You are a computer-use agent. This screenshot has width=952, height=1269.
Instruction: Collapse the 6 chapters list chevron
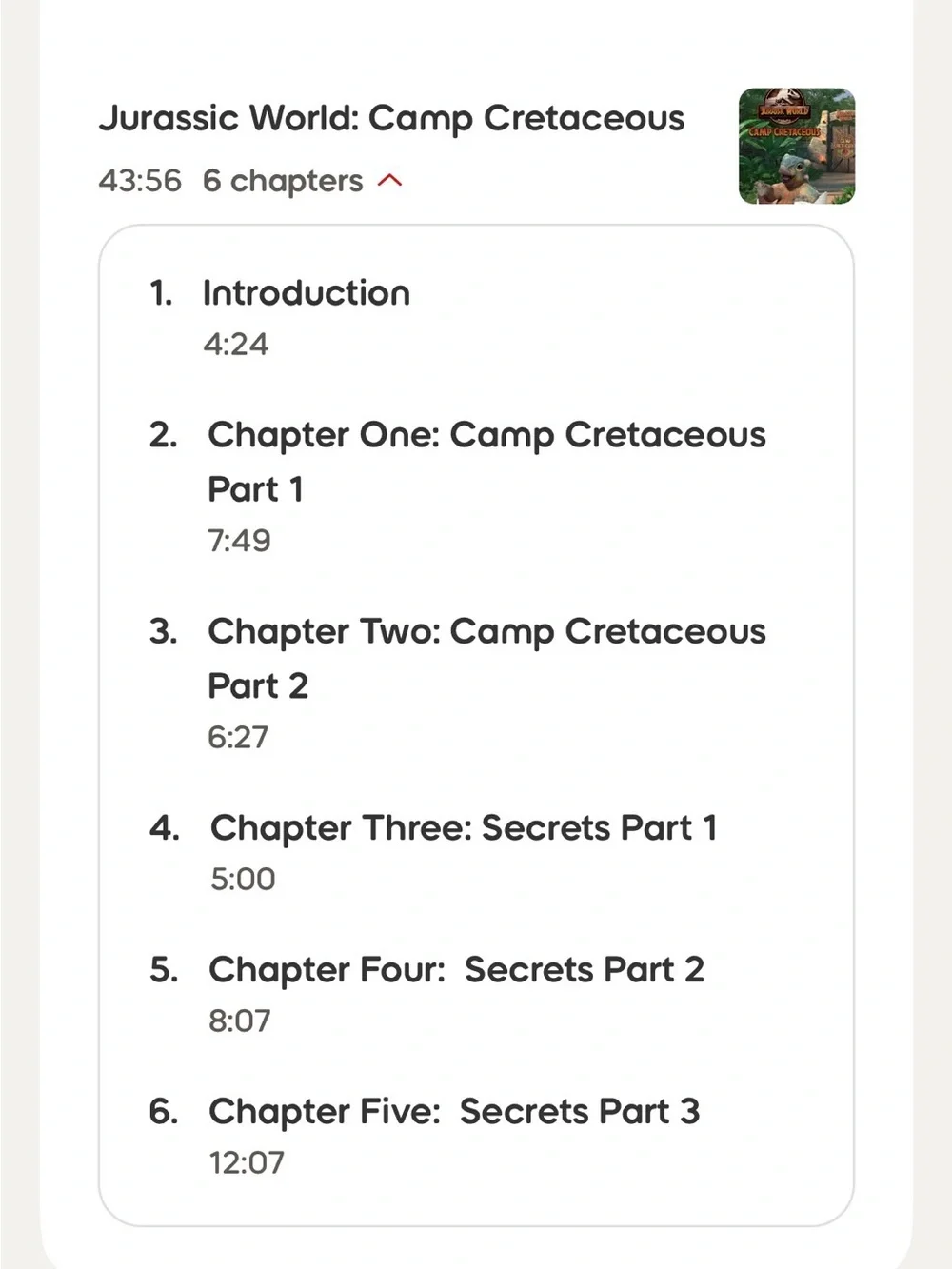click(x=390, y=180)
